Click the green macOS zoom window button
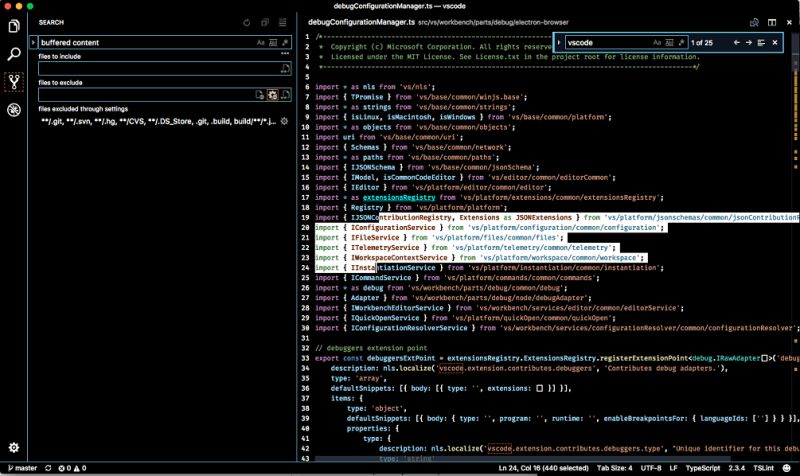The width and height of the screenshot is (800, 476). click(30, 6)
